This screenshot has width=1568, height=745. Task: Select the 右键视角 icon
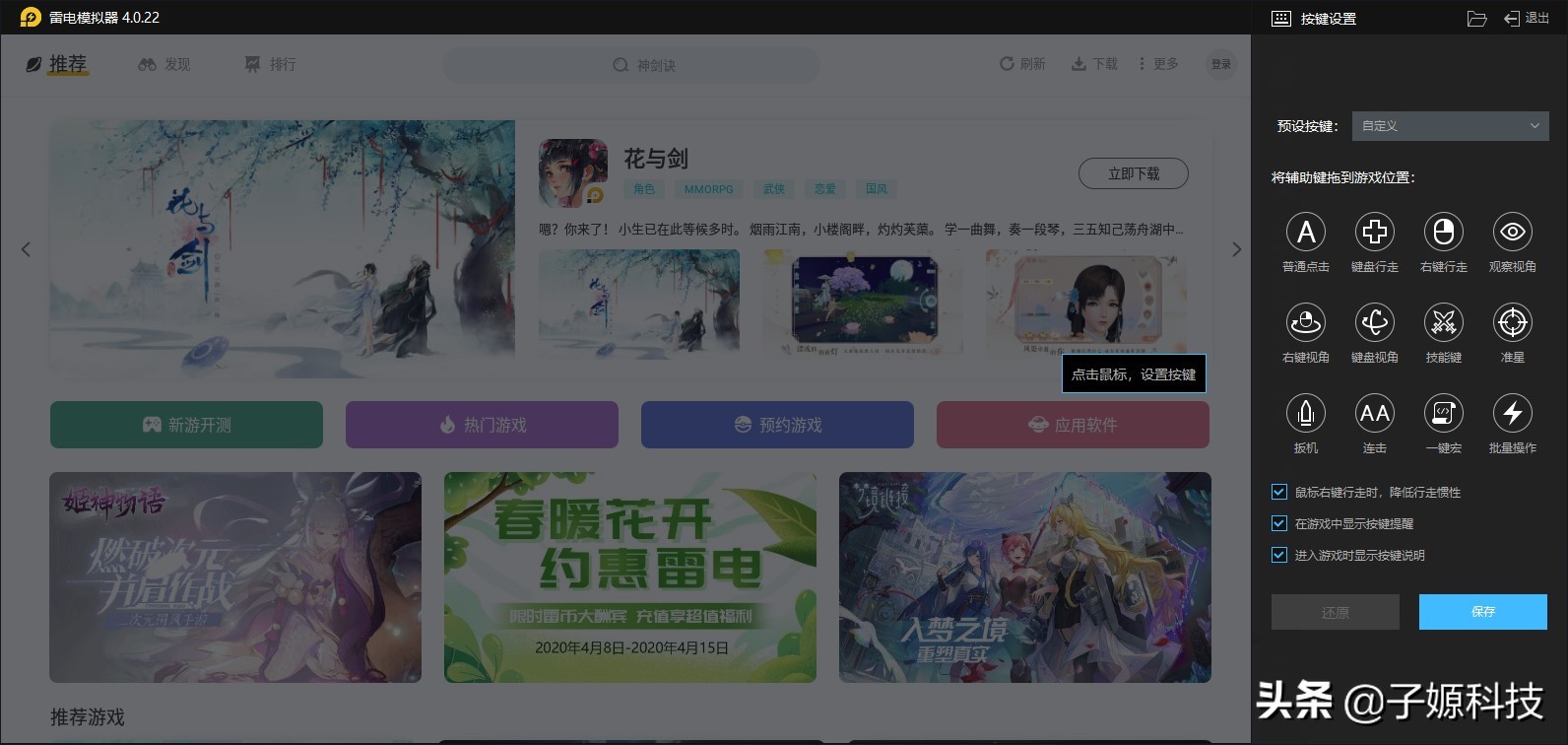pos(1306,322)
